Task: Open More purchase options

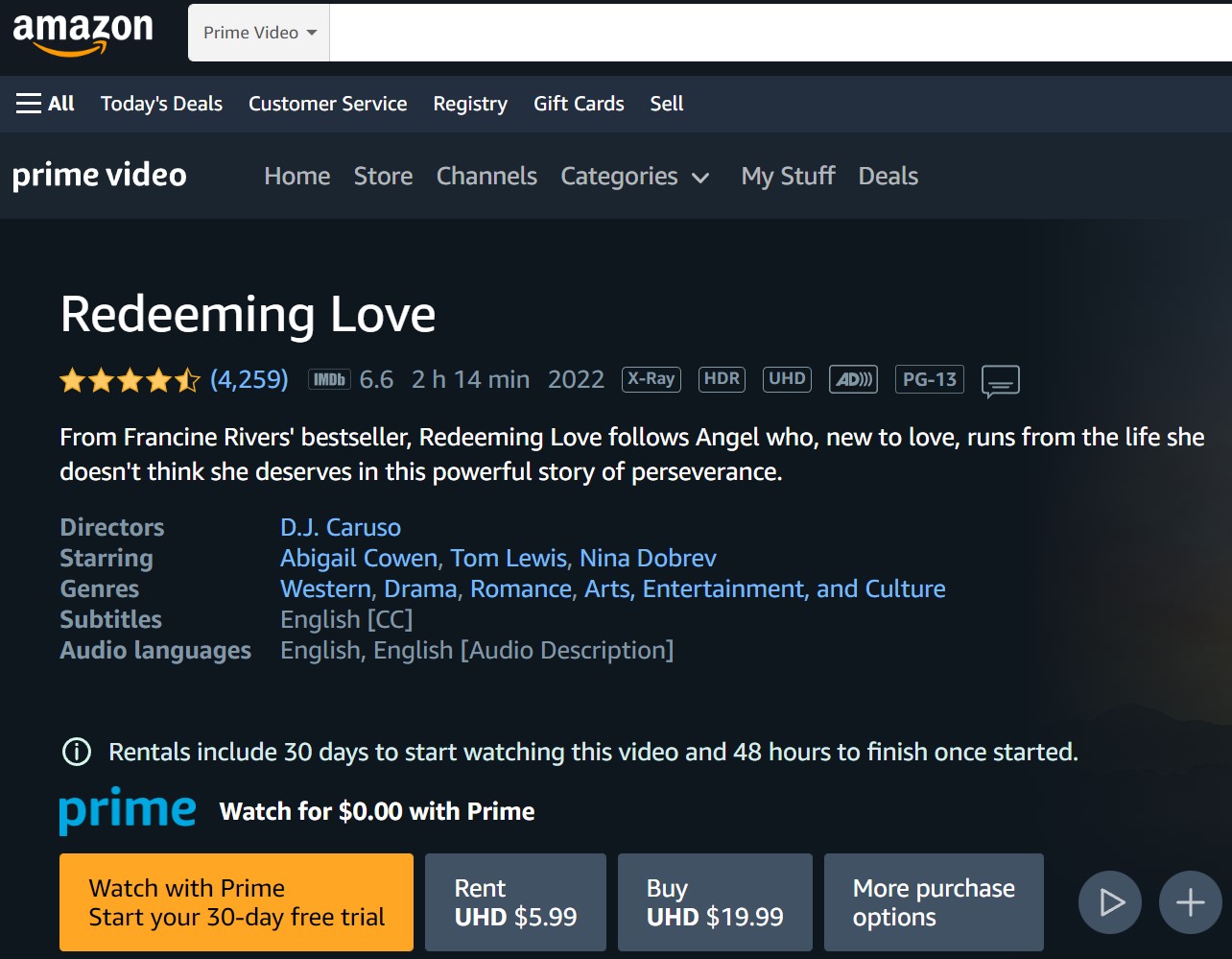Action: (x=933, y=902)
